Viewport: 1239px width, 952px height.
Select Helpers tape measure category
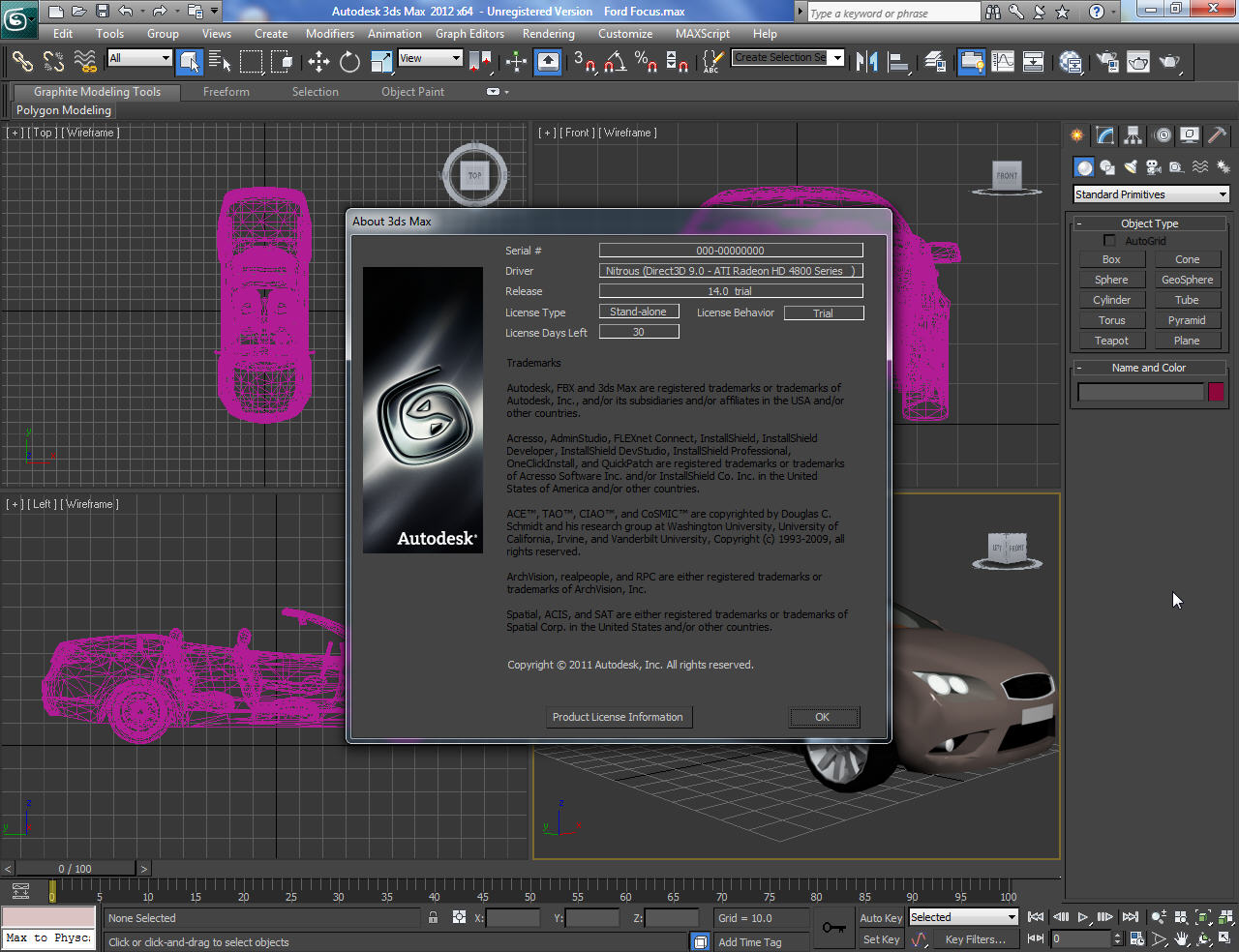point(1176,167)
